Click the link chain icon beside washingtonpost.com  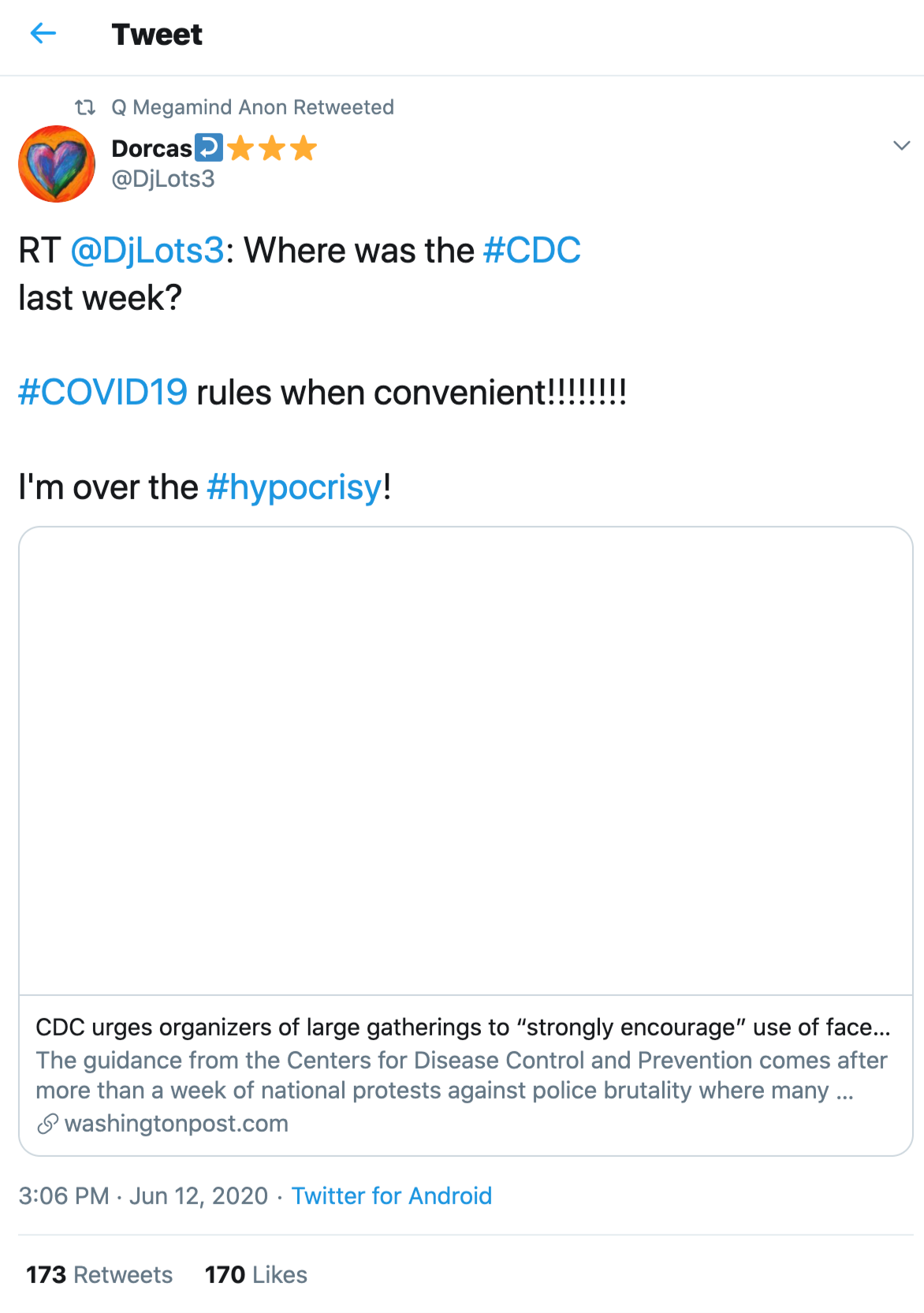click(x=47, y=1124)
